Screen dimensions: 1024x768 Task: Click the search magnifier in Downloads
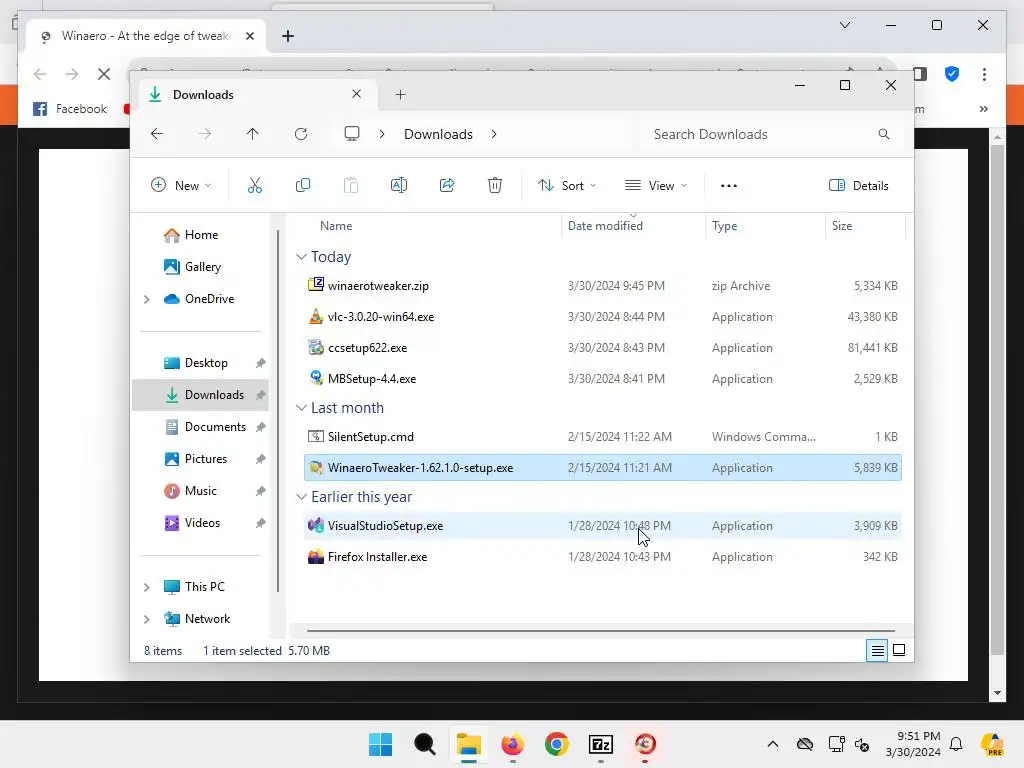(884, 134)
